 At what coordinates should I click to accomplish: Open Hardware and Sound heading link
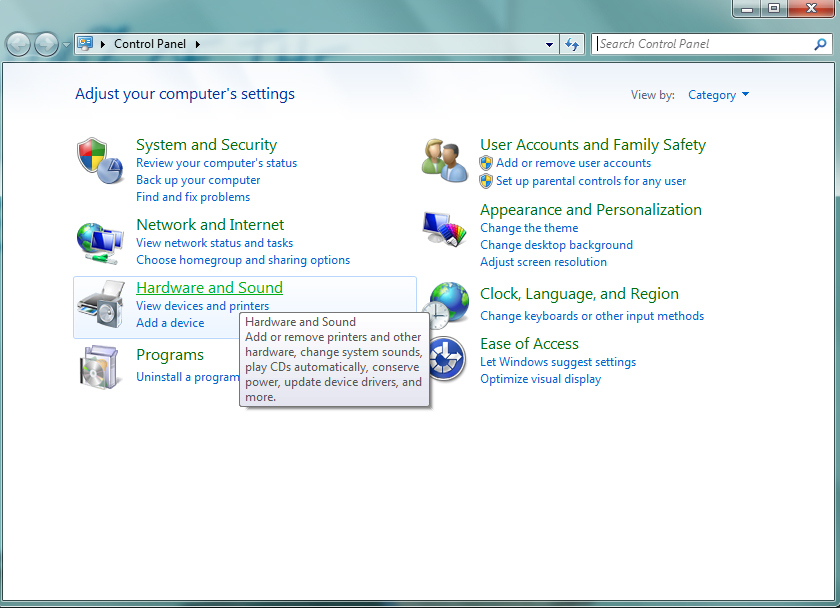click(x=209, y=288)
